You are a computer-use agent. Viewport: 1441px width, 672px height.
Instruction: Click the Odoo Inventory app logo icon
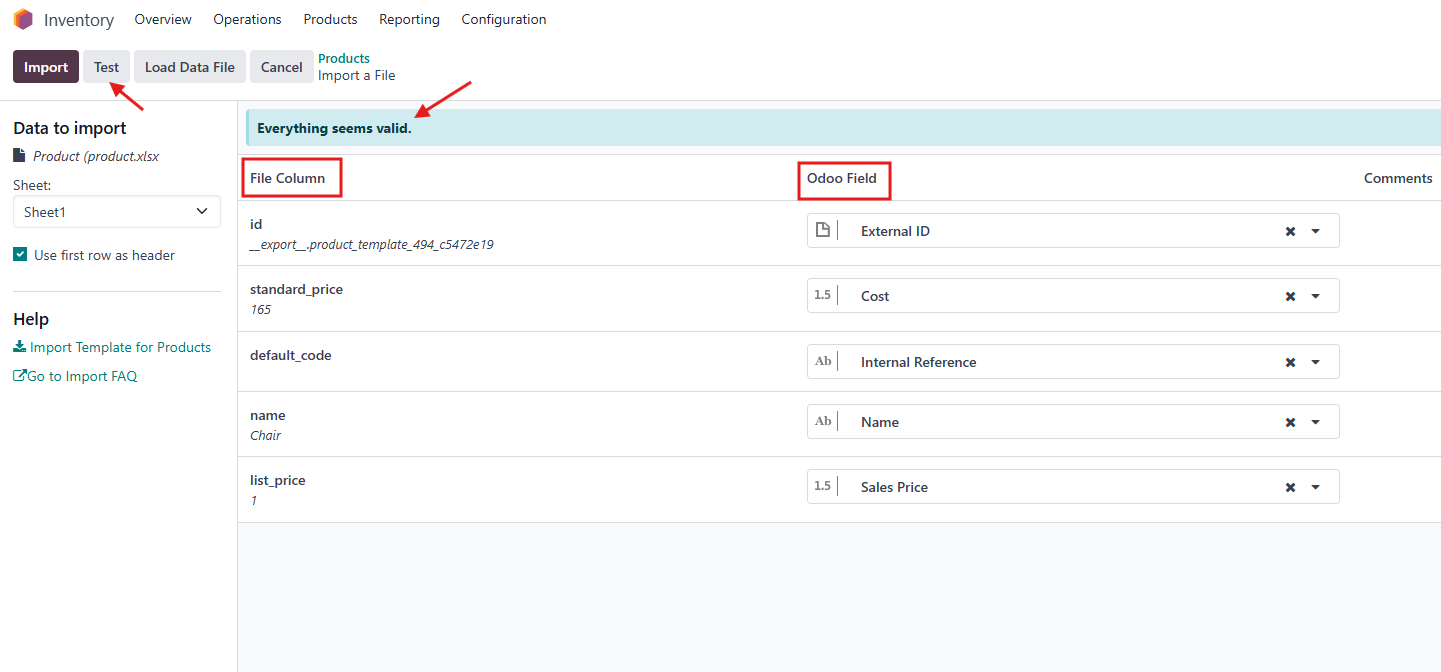23,19
